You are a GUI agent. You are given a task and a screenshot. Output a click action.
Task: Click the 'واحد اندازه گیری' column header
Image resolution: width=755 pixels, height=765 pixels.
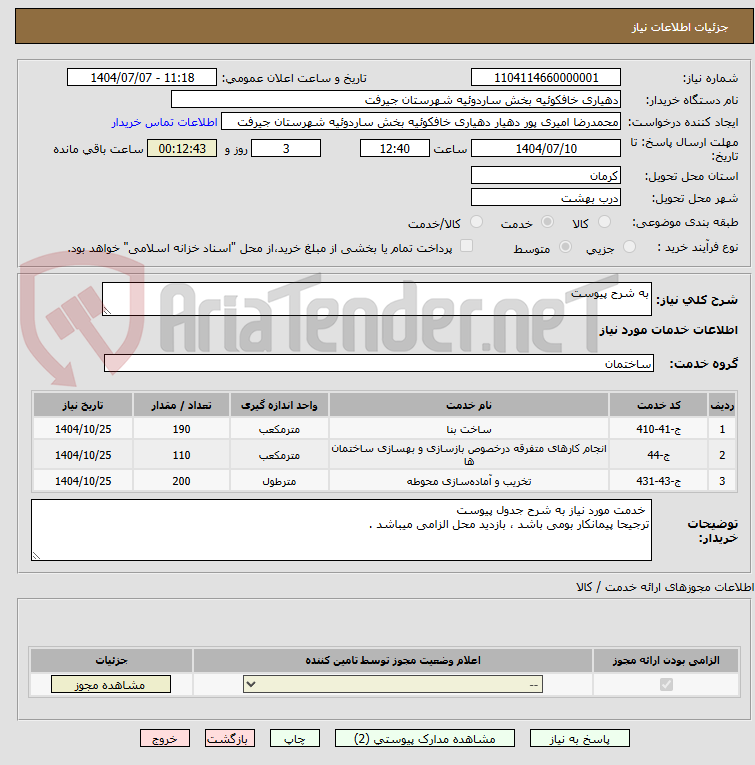click(279, 405)
